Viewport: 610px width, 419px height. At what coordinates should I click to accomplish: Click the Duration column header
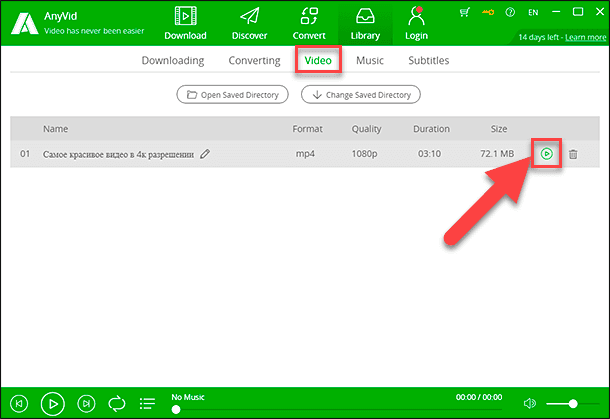431,129
